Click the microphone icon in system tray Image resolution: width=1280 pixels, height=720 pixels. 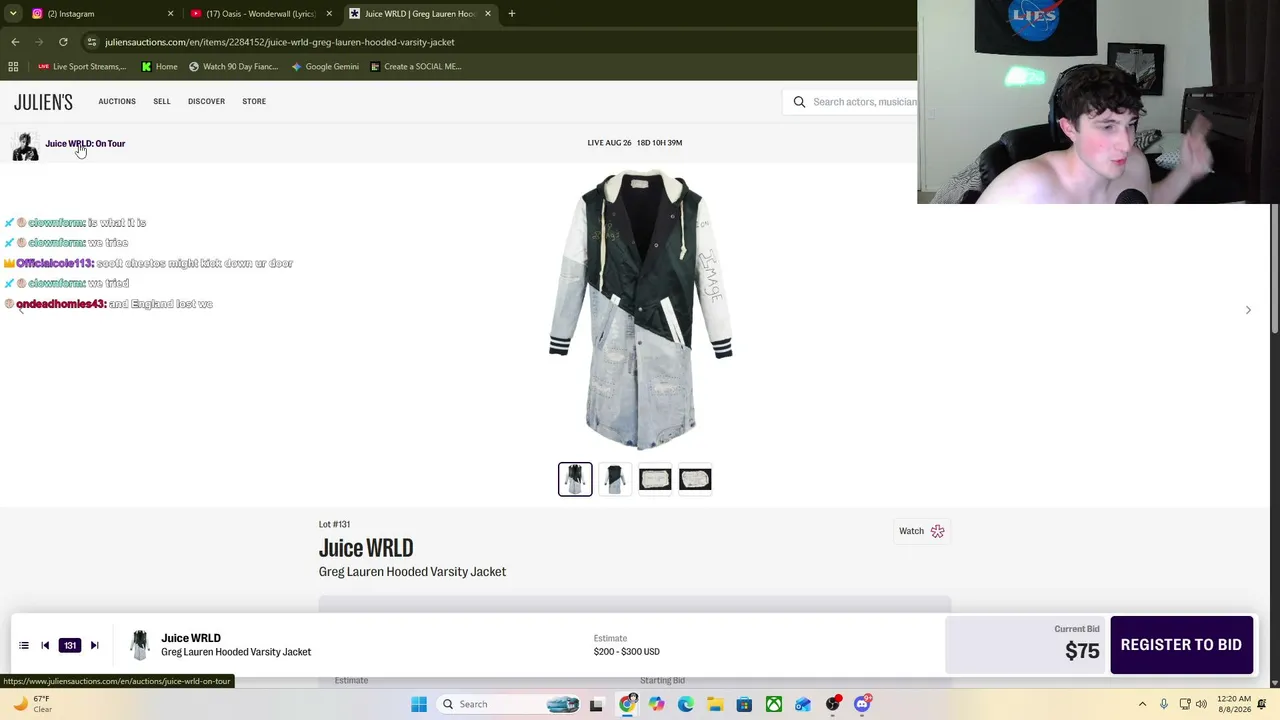click(x=1164, y=704)
